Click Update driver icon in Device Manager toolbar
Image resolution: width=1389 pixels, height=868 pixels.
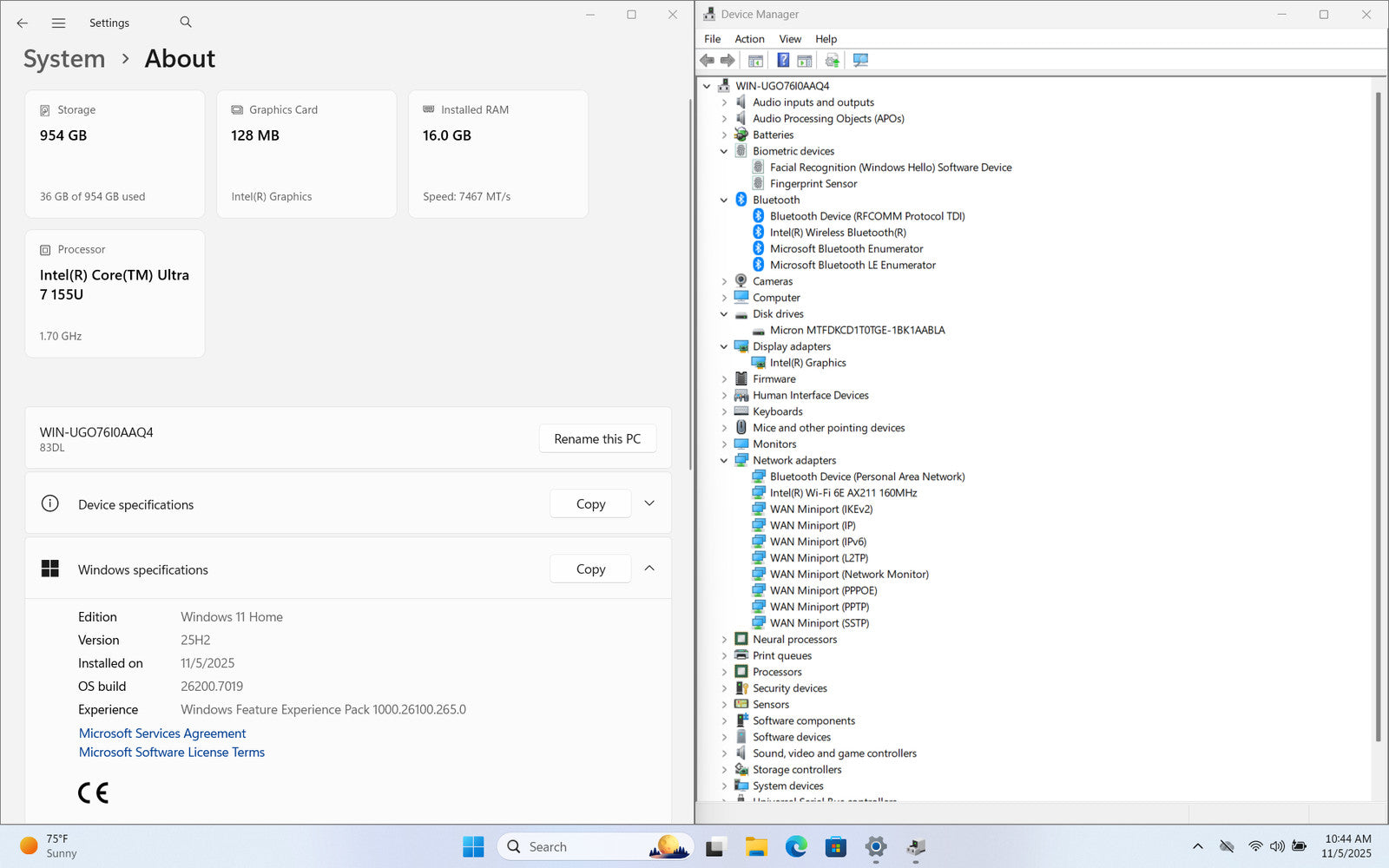pos(832,60)
